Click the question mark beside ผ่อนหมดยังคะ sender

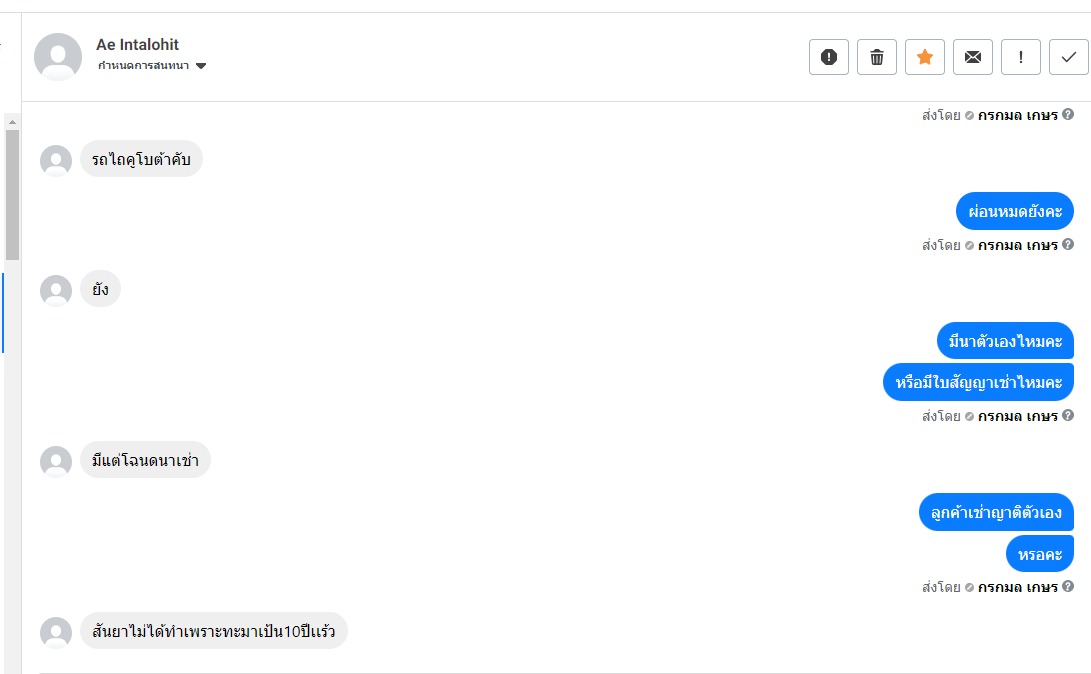point(1068,245)
